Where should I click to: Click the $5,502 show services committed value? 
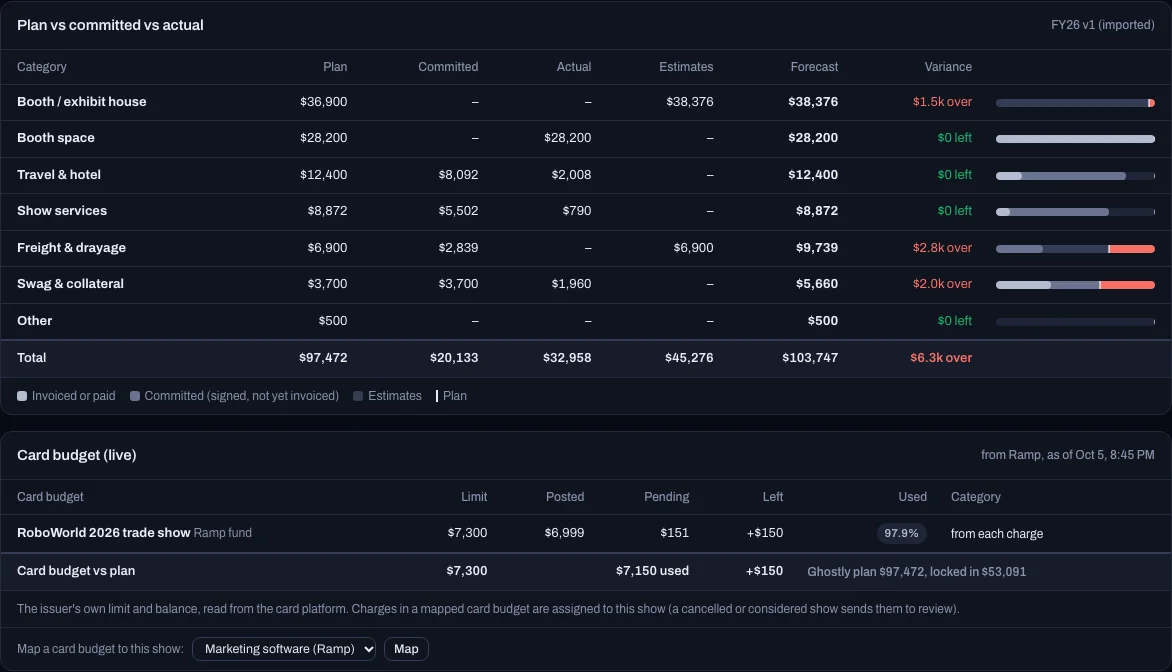[458, 211]
